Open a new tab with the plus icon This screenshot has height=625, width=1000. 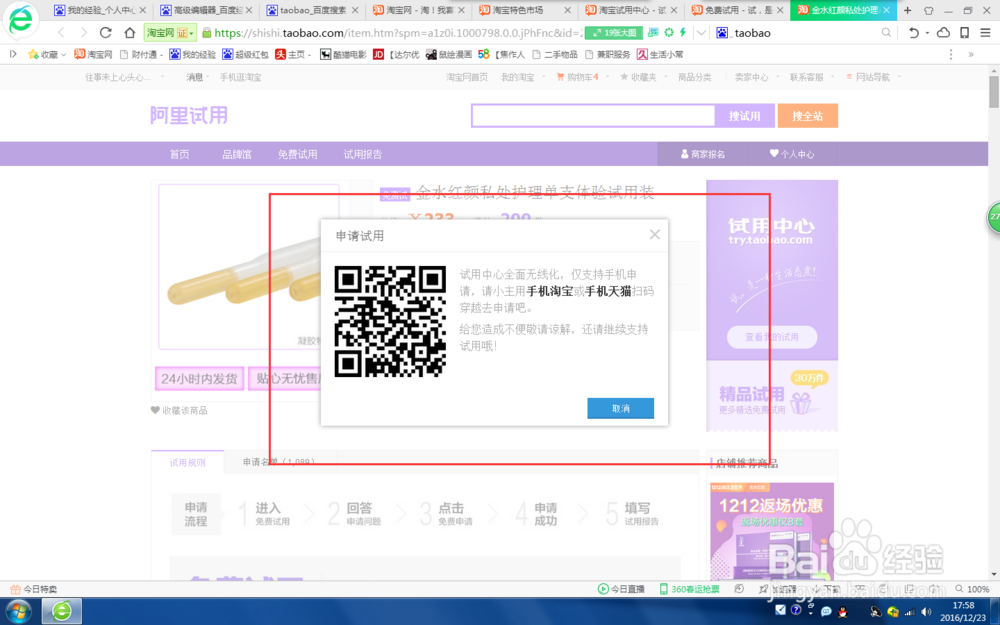tap(907, 10)
